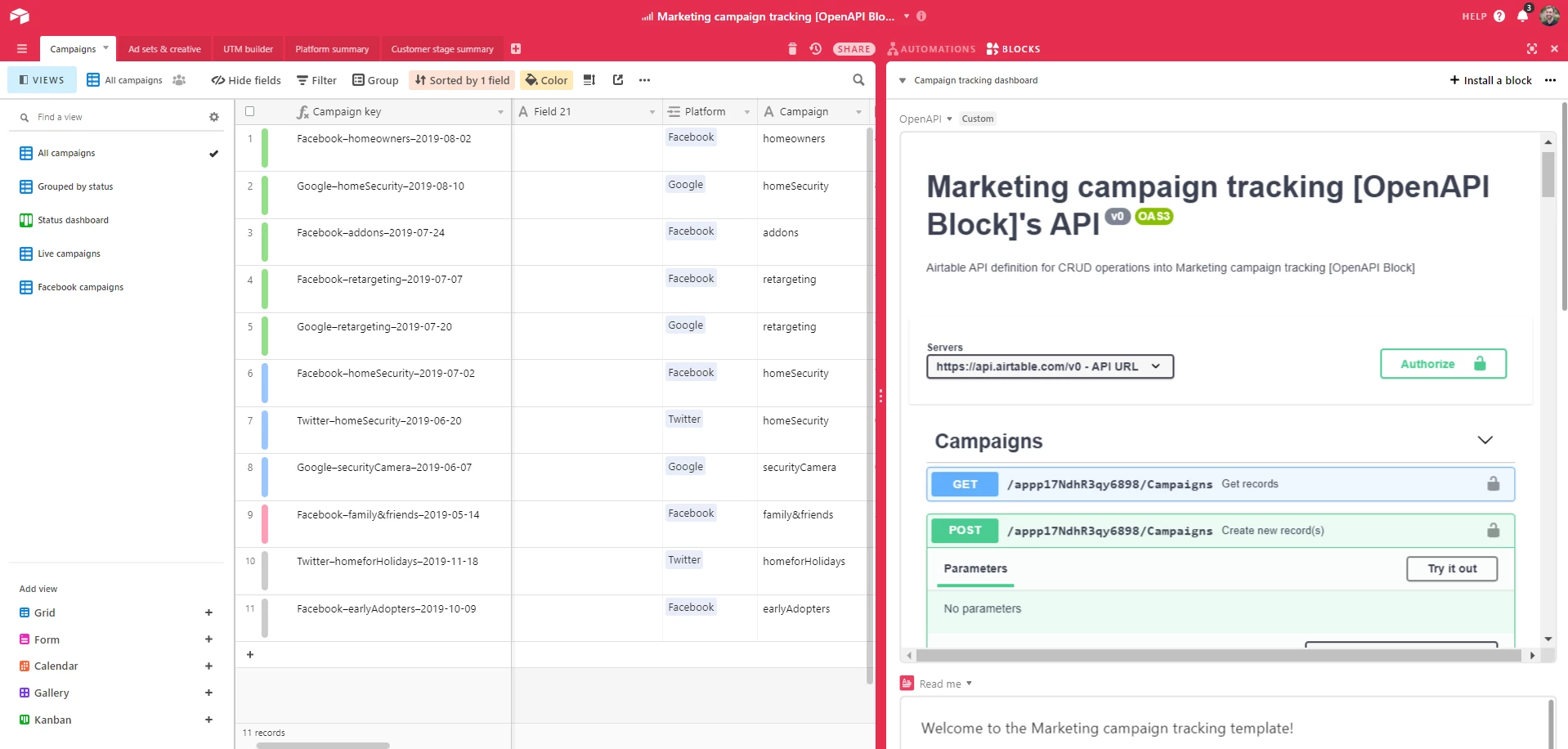The height and width of the screenshot is (749, 1568).
Task: Expand the GET Campaigns endpoint row
Action: [1221, 483]
